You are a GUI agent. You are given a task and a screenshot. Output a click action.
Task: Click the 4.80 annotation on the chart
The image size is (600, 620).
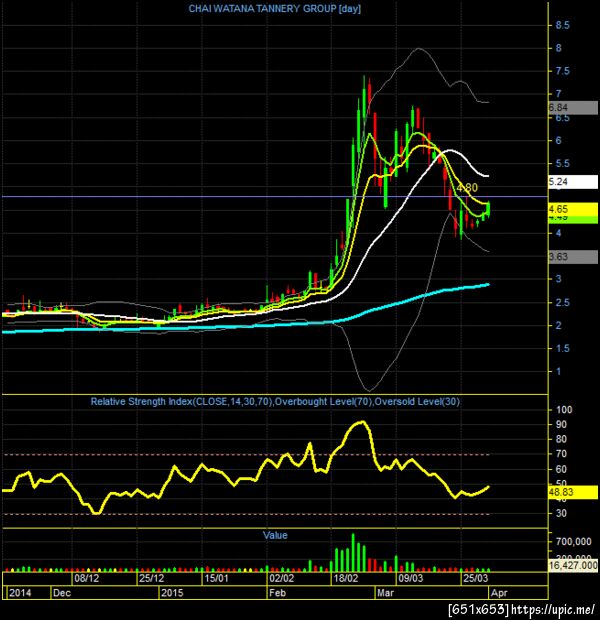tap(467, 187)
